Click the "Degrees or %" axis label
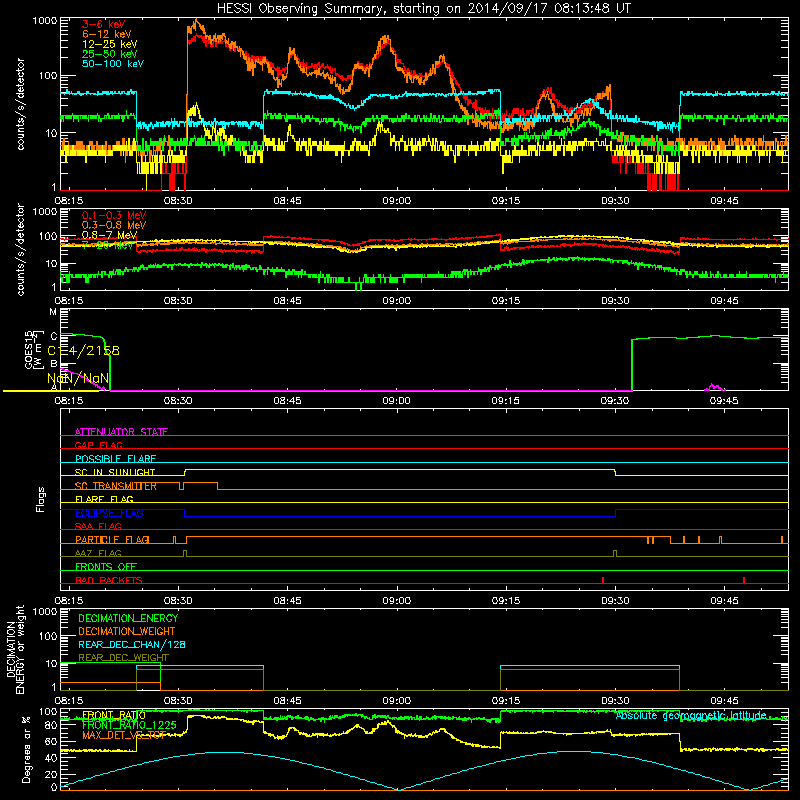800x800 pixels. click(26, 749)
